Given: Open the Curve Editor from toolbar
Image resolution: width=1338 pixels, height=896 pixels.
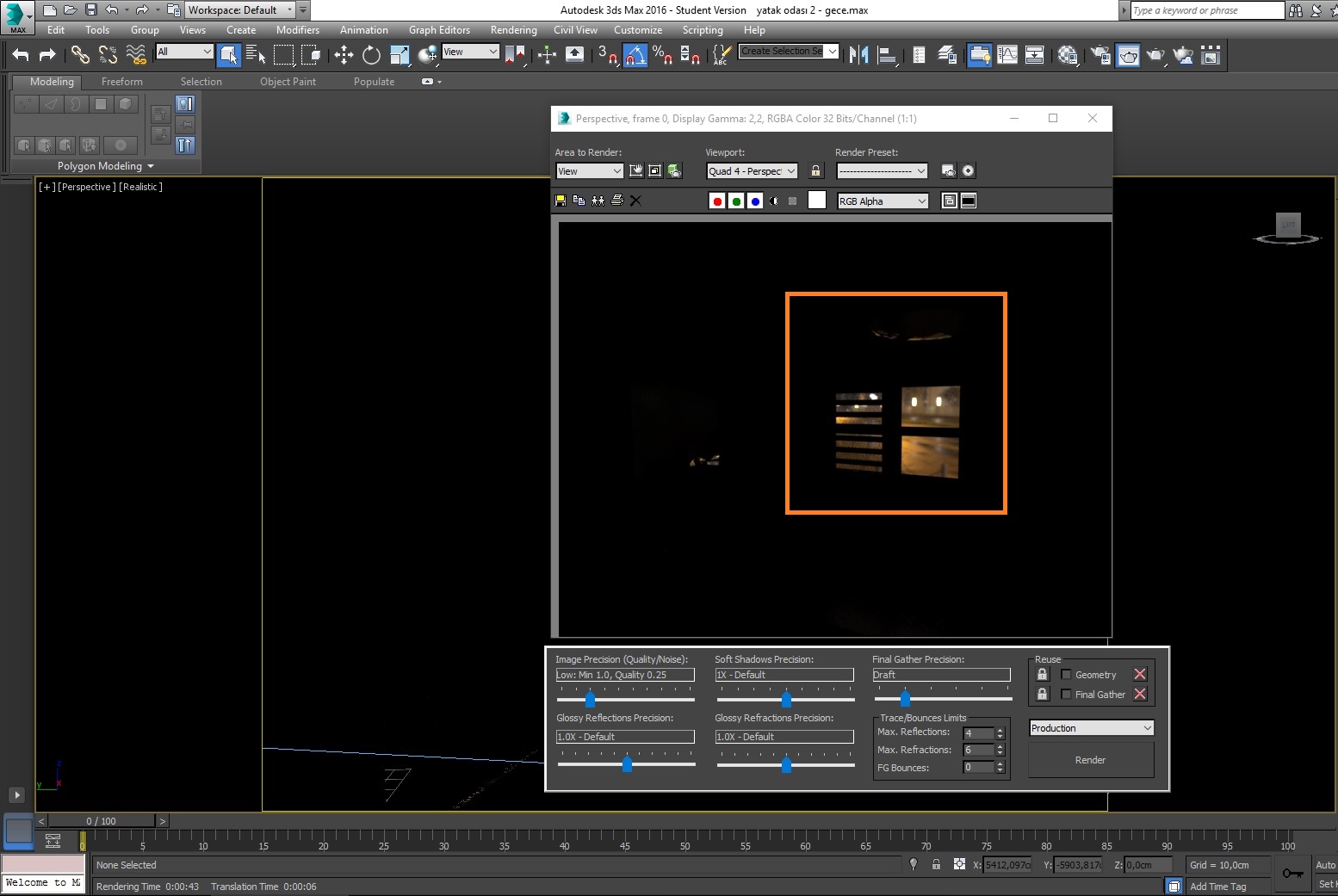Looking at the screenshot, I should click(x=1007, y=55).
